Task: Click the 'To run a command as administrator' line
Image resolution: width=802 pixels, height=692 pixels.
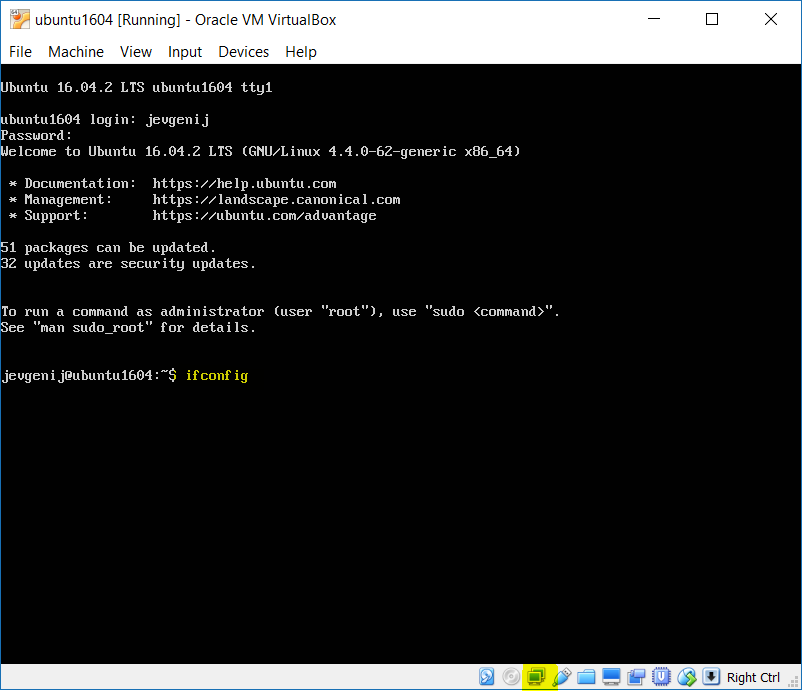Action: click(x=280, y=311)
